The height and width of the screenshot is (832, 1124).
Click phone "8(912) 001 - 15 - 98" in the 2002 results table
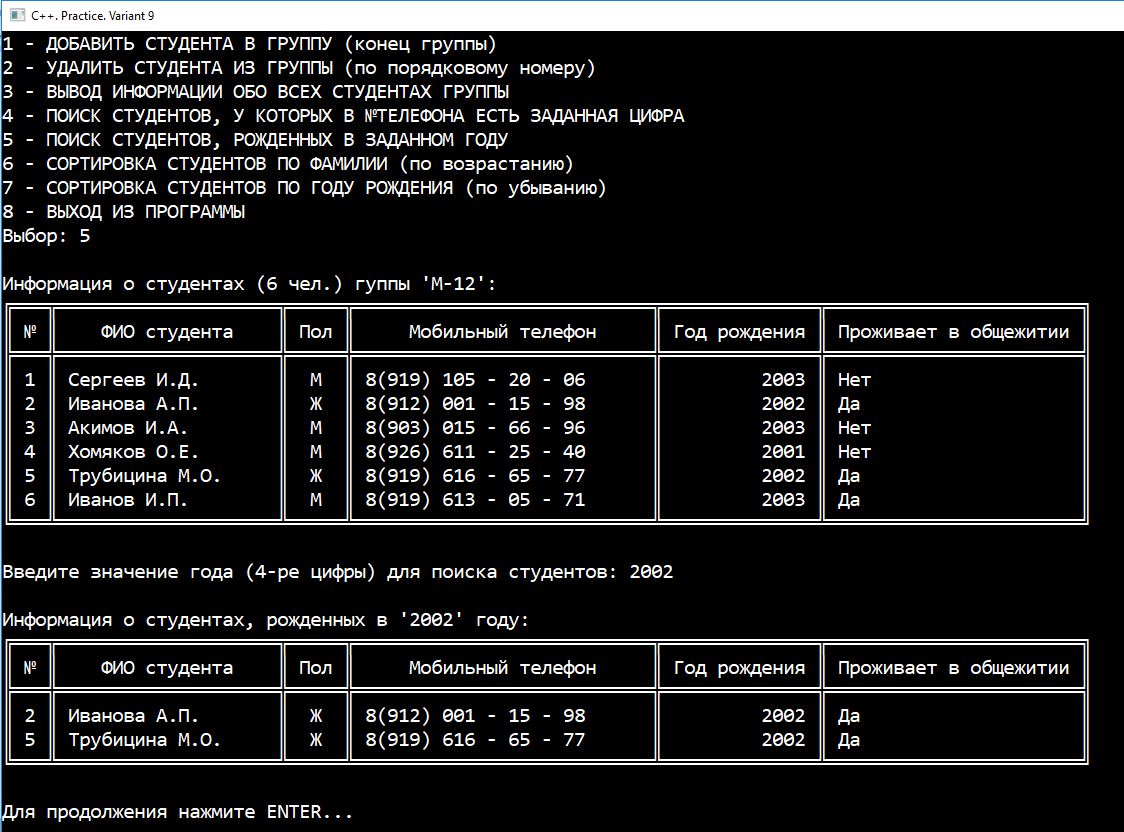pos(475,716)
